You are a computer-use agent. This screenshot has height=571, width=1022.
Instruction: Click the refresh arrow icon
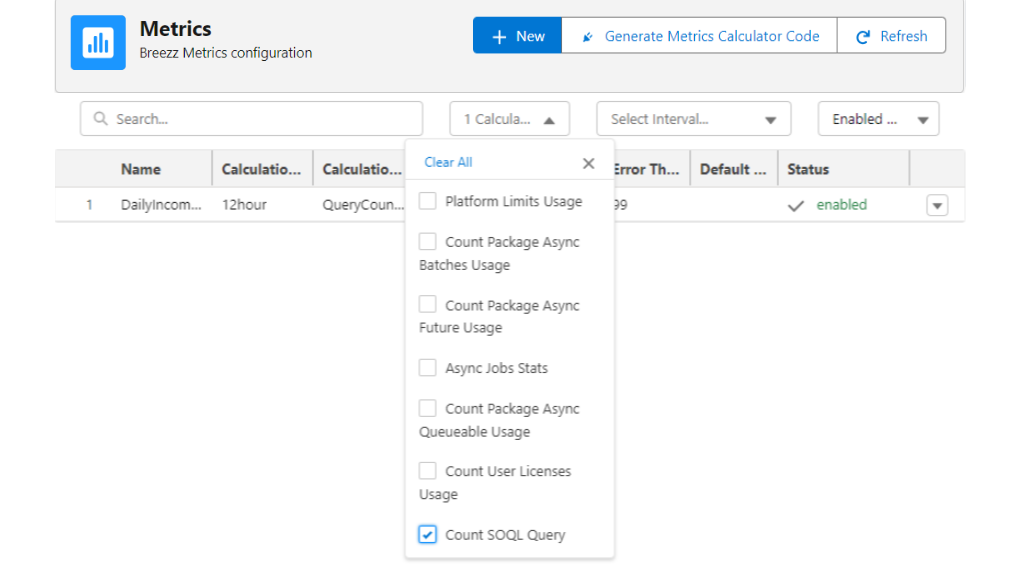863,37
